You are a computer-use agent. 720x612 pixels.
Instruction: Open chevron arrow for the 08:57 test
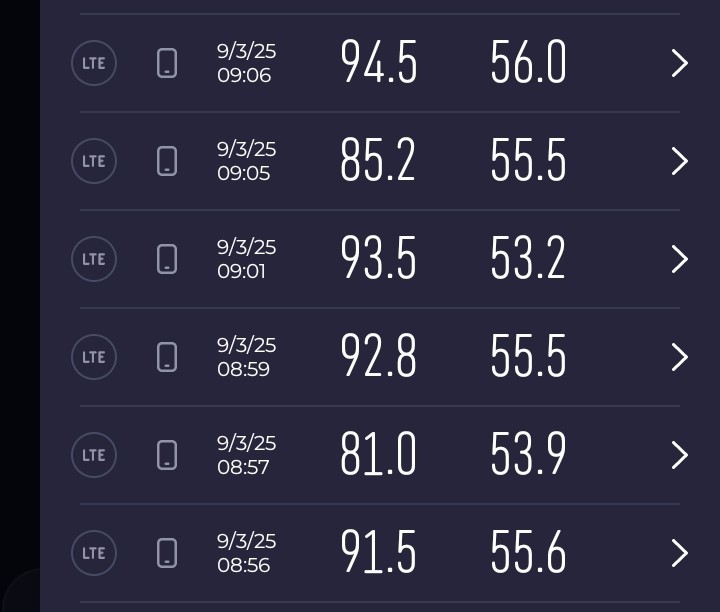[x=680, y=455]
